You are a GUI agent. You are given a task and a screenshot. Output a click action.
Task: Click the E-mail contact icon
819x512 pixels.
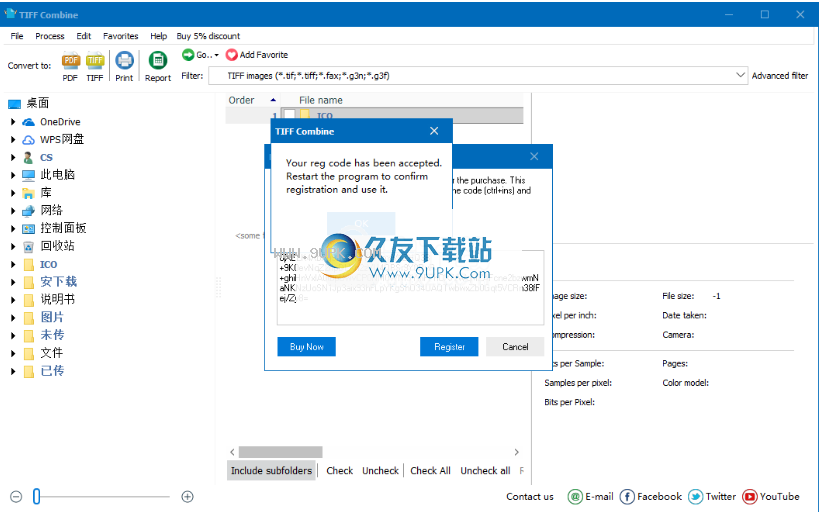tap(575, 496)
